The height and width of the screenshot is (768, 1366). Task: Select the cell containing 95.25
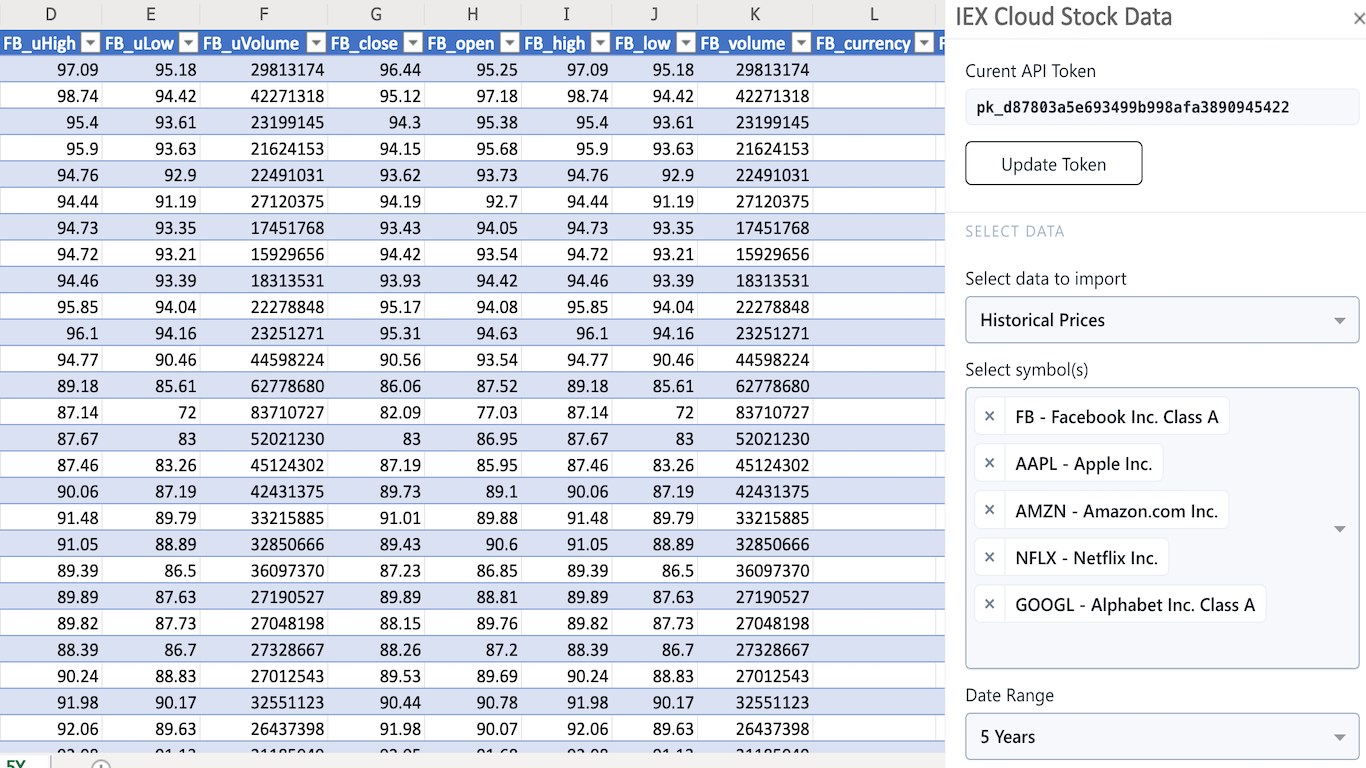pos(472,70)
